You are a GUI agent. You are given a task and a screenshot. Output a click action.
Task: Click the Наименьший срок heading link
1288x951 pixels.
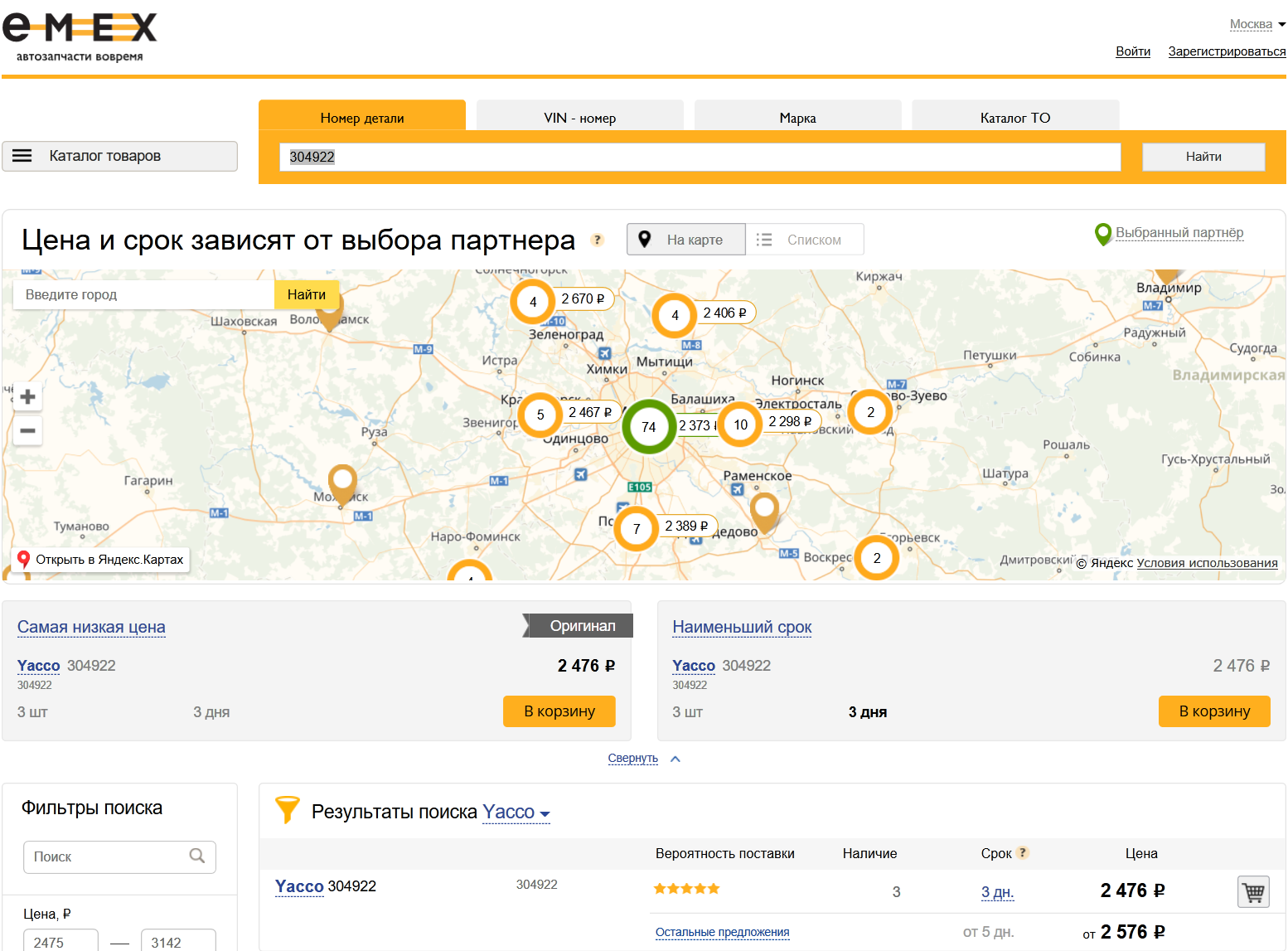(x=742, y=627)
